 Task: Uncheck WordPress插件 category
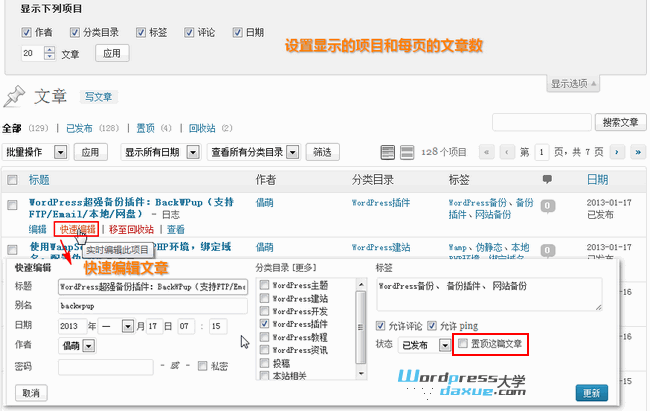pyautogui.click(x=264, y=323)
